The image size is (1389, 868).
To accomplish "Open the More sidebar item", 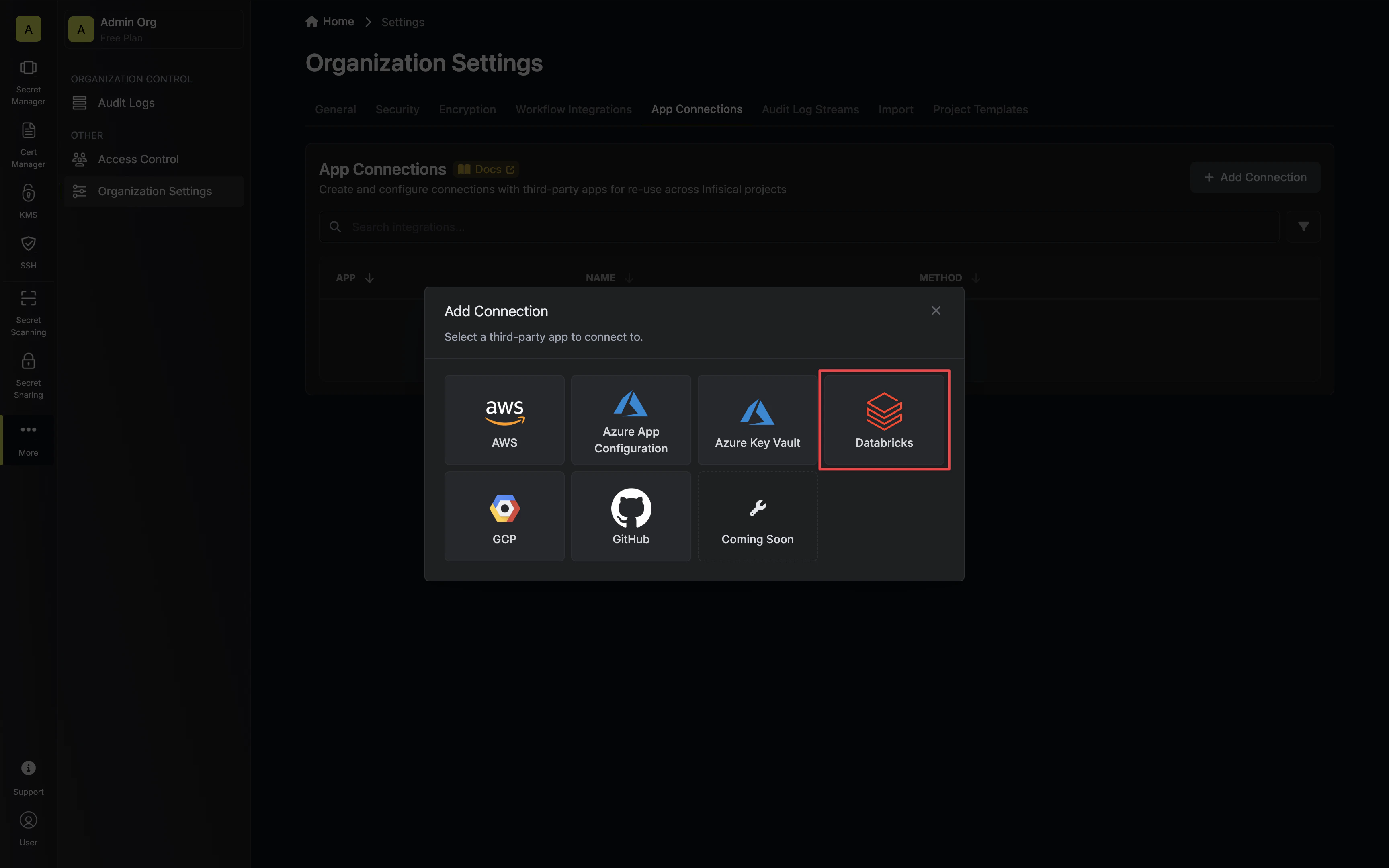I will click(28, 440).
